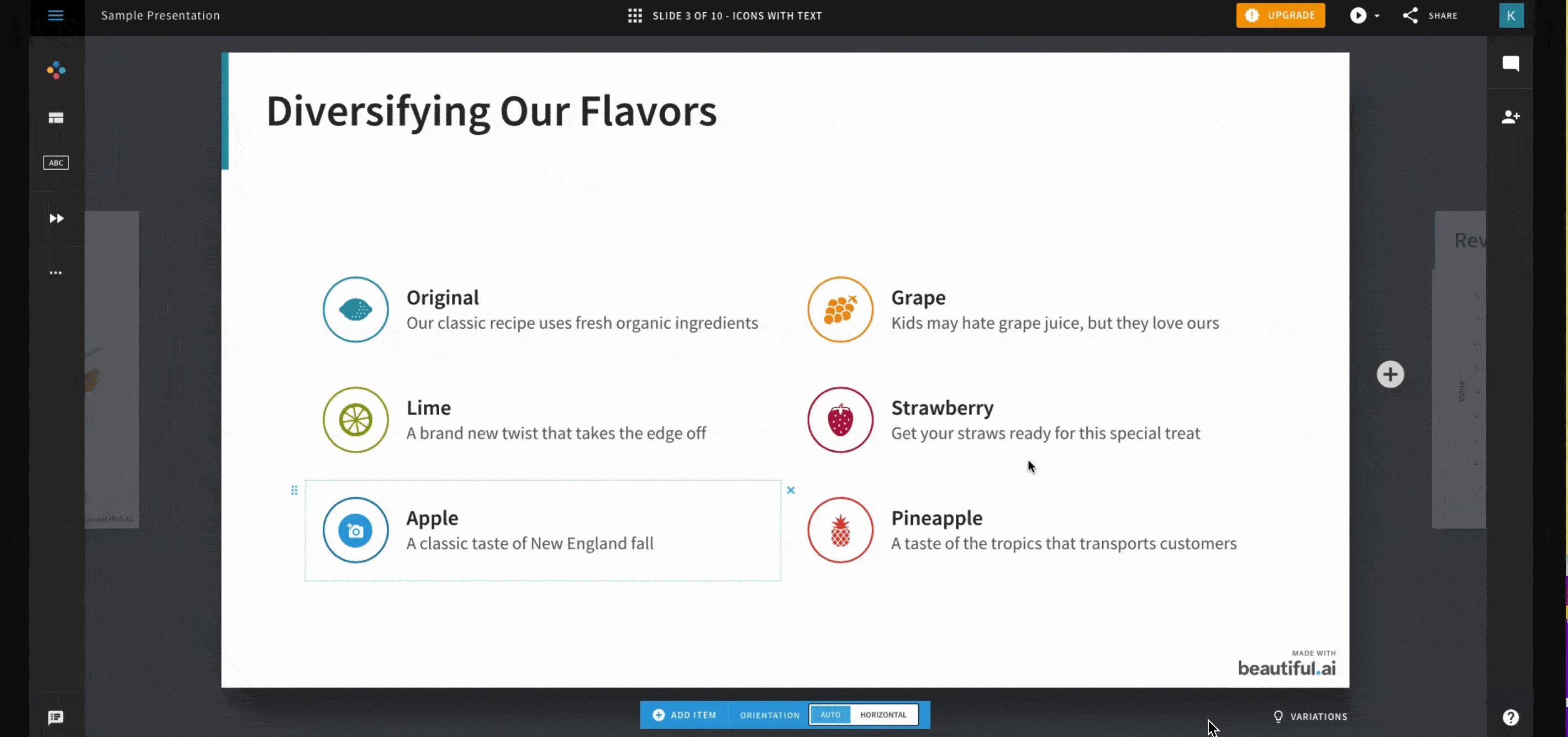
Task: Select Slide 3 of 10 tab label
Action: (737, 15)
